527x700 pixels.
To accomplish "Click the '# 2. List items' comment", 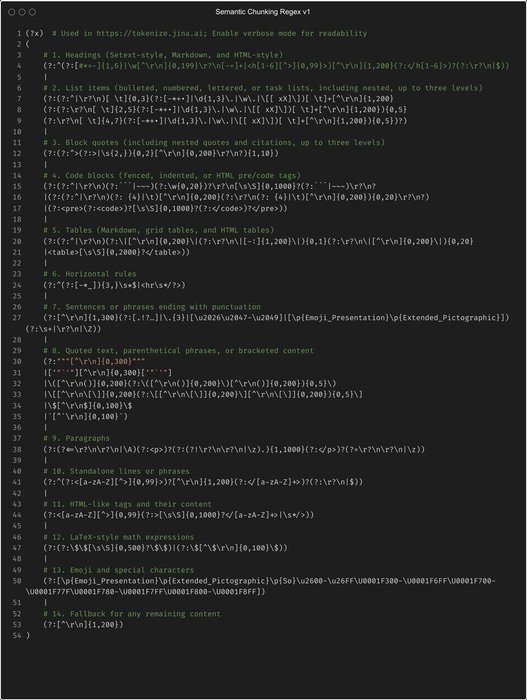I will click(263, 88).
